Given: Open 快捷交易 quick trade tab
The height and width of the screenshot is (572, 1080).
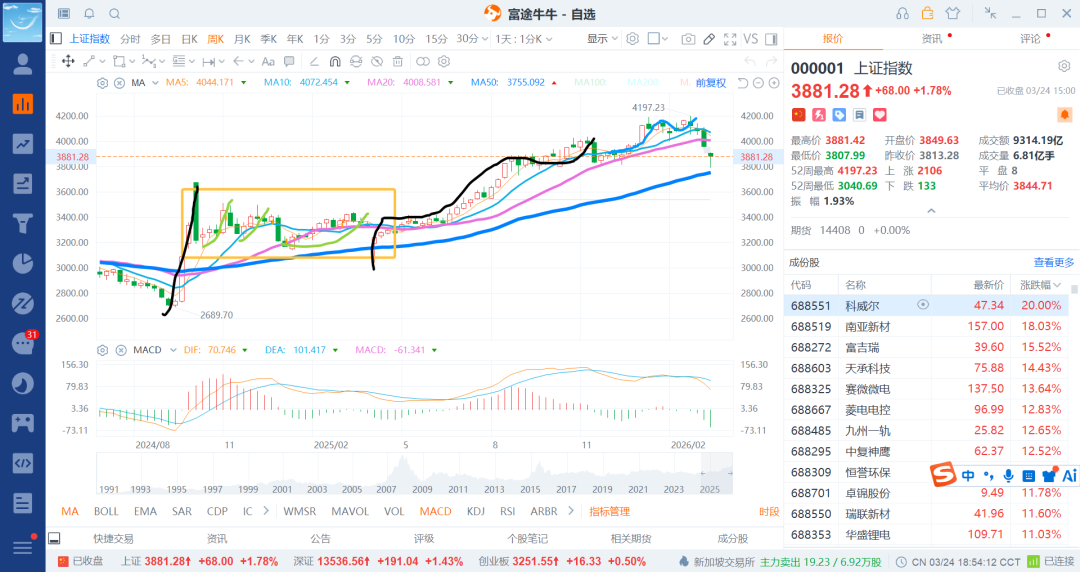Looking at the screenshot, I should click(113, 538).
